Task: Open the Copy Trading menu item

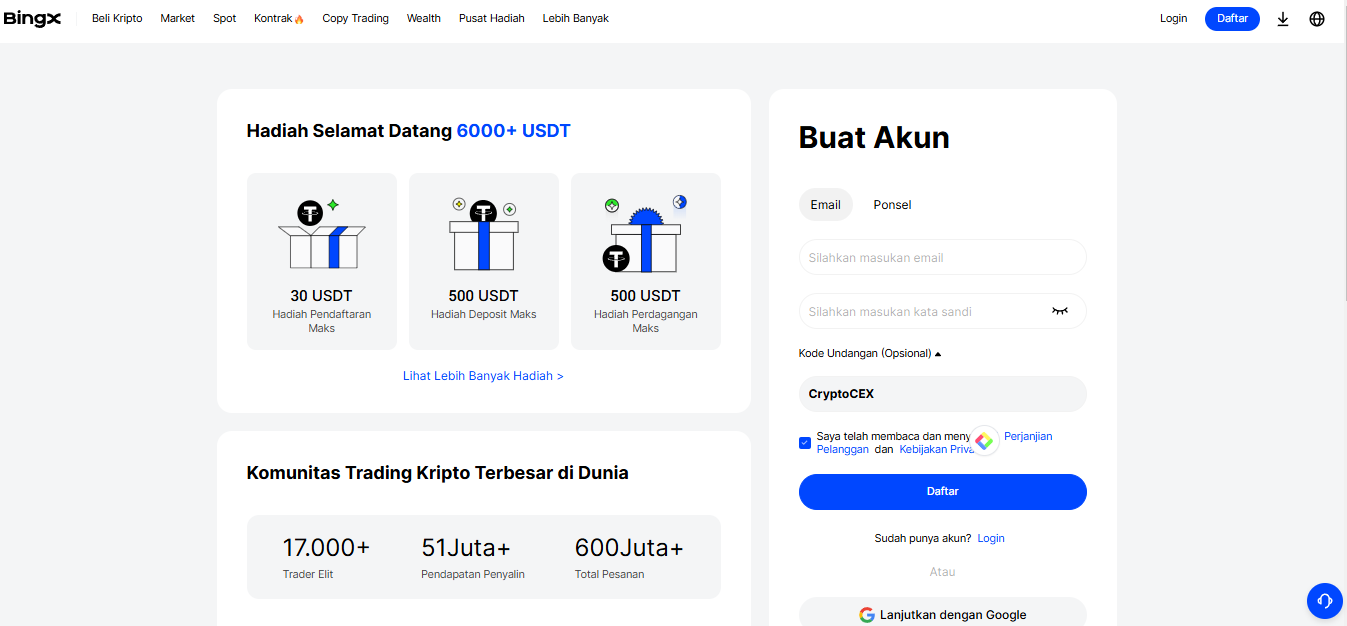Action: [x=355, y=18]
